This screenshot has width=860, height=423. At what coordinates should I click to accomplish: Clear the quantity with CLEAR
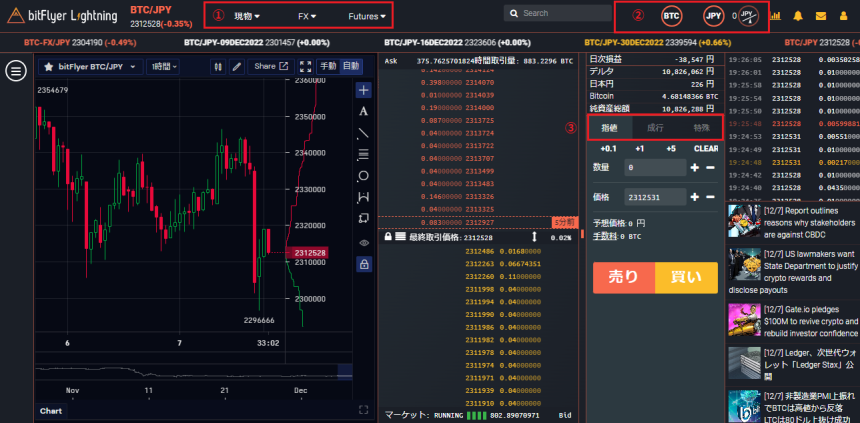click(706, 149)
